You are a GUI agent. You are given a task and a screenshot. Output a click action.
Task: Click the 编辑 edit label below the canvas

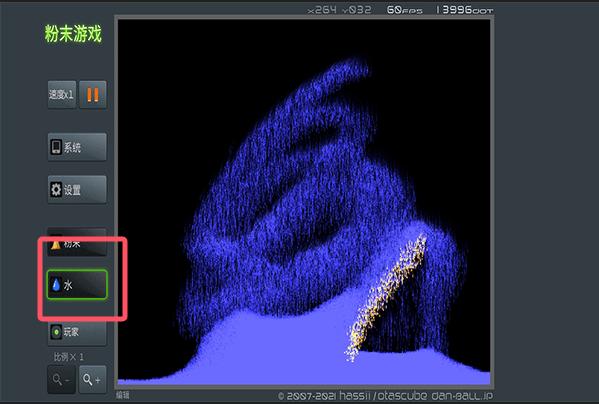coord(123,395)
